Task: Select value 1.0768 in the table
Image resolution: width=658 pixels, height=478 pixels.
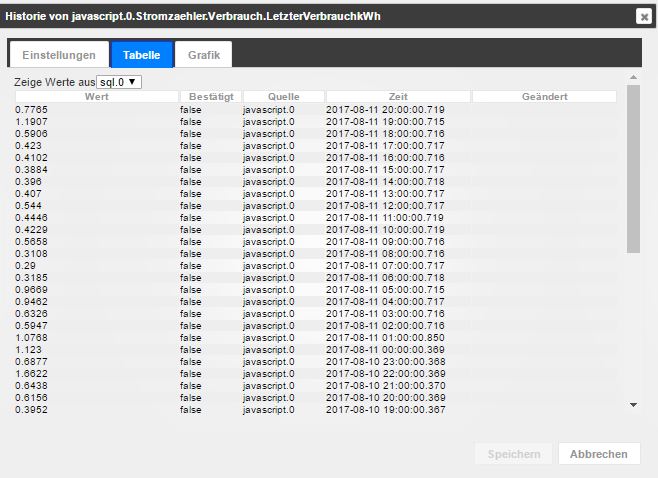Action: pos(31,337)
